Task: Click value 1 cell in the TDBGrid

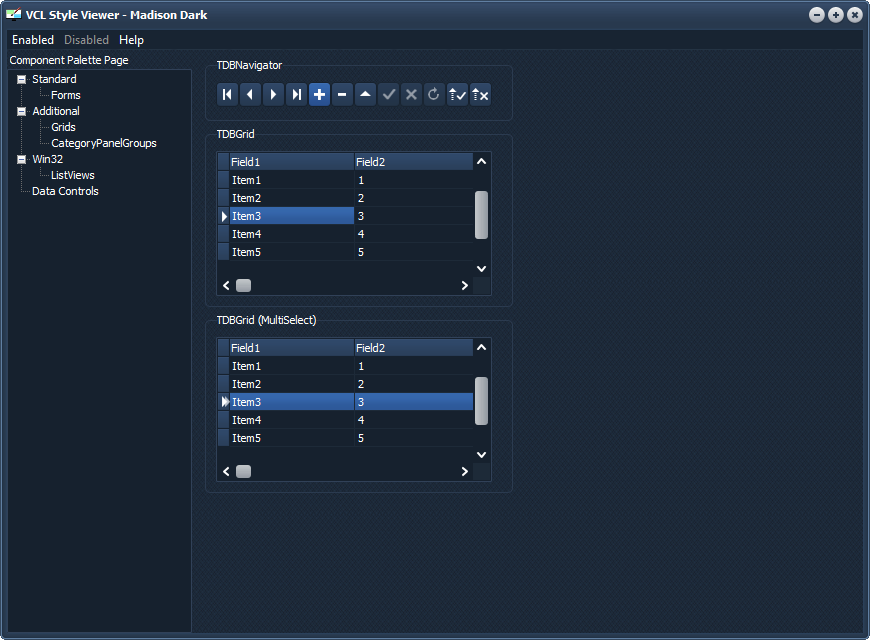Action: [414, 180]
